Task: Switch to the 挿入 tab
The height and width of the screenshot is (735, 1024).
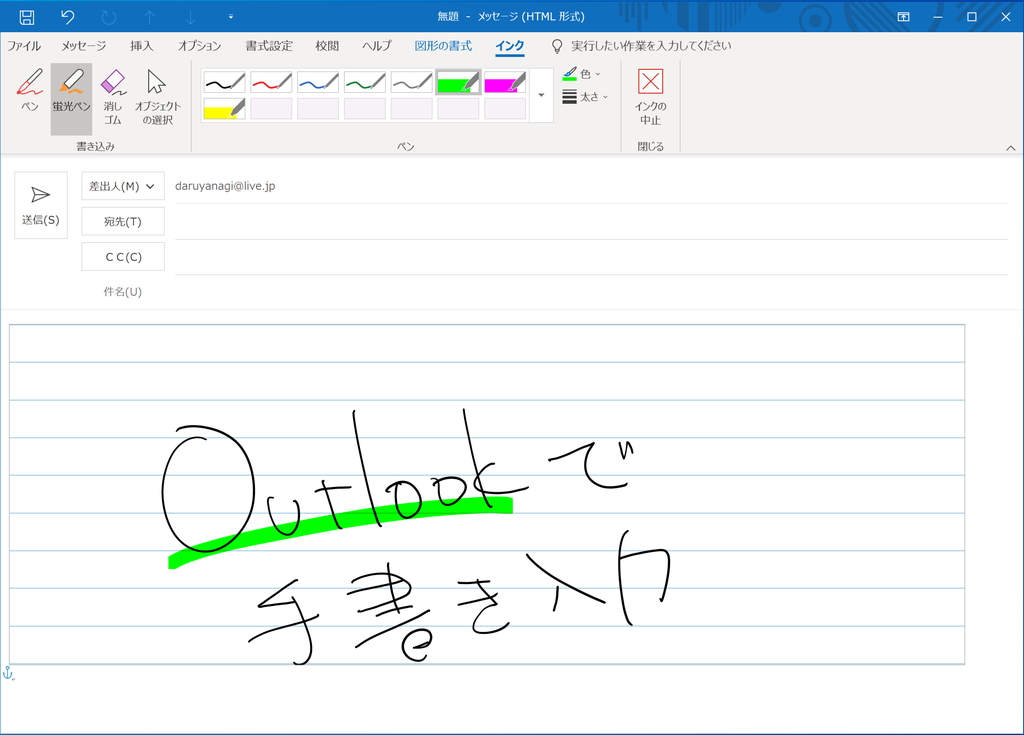Action: pos(142,46)
